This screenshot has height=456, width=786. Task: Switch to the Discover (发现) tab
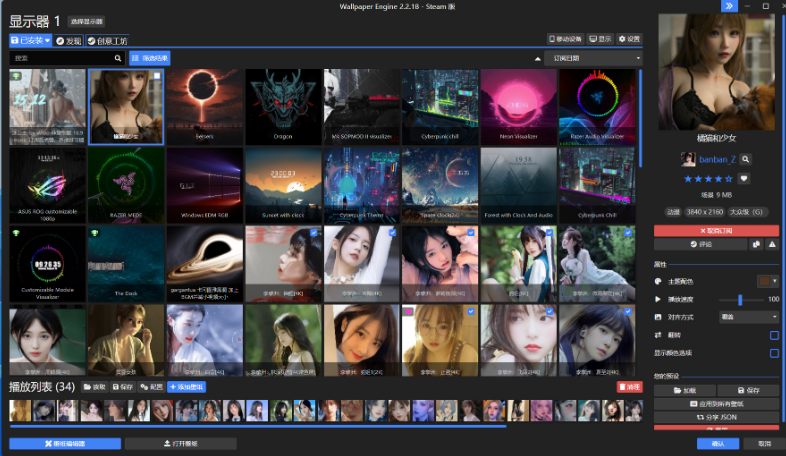coord(69,41)
